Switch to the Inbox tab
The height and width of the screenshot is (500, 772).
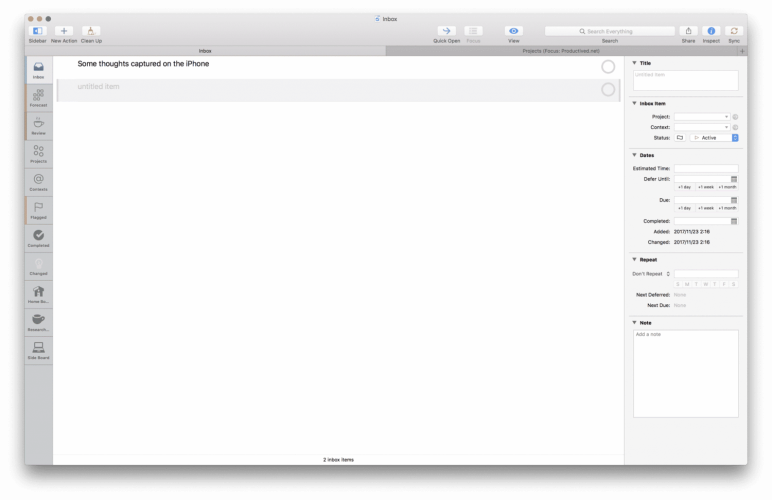(x=205, y=51)
